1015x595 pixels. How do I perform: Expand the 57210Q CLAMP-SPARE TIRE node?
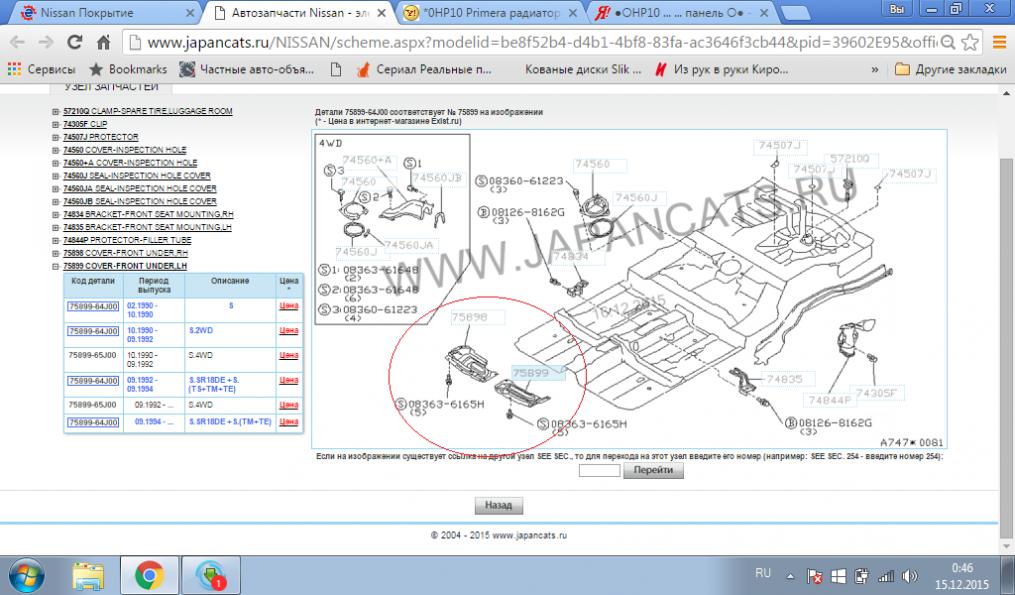(56, 111)
